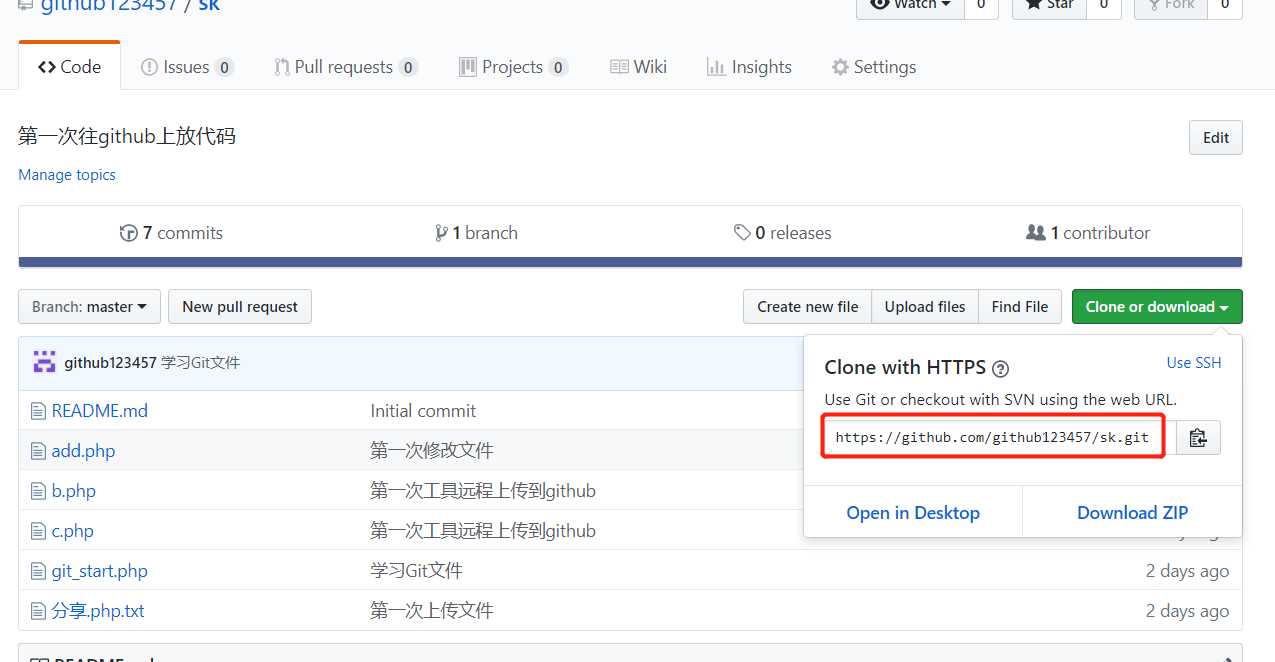The height and width of the screenshot is (662, 1275).
Task: Open git_start.php's 学习Git文件 commit message
Action: pyautogui.click(x=416, y=571)
